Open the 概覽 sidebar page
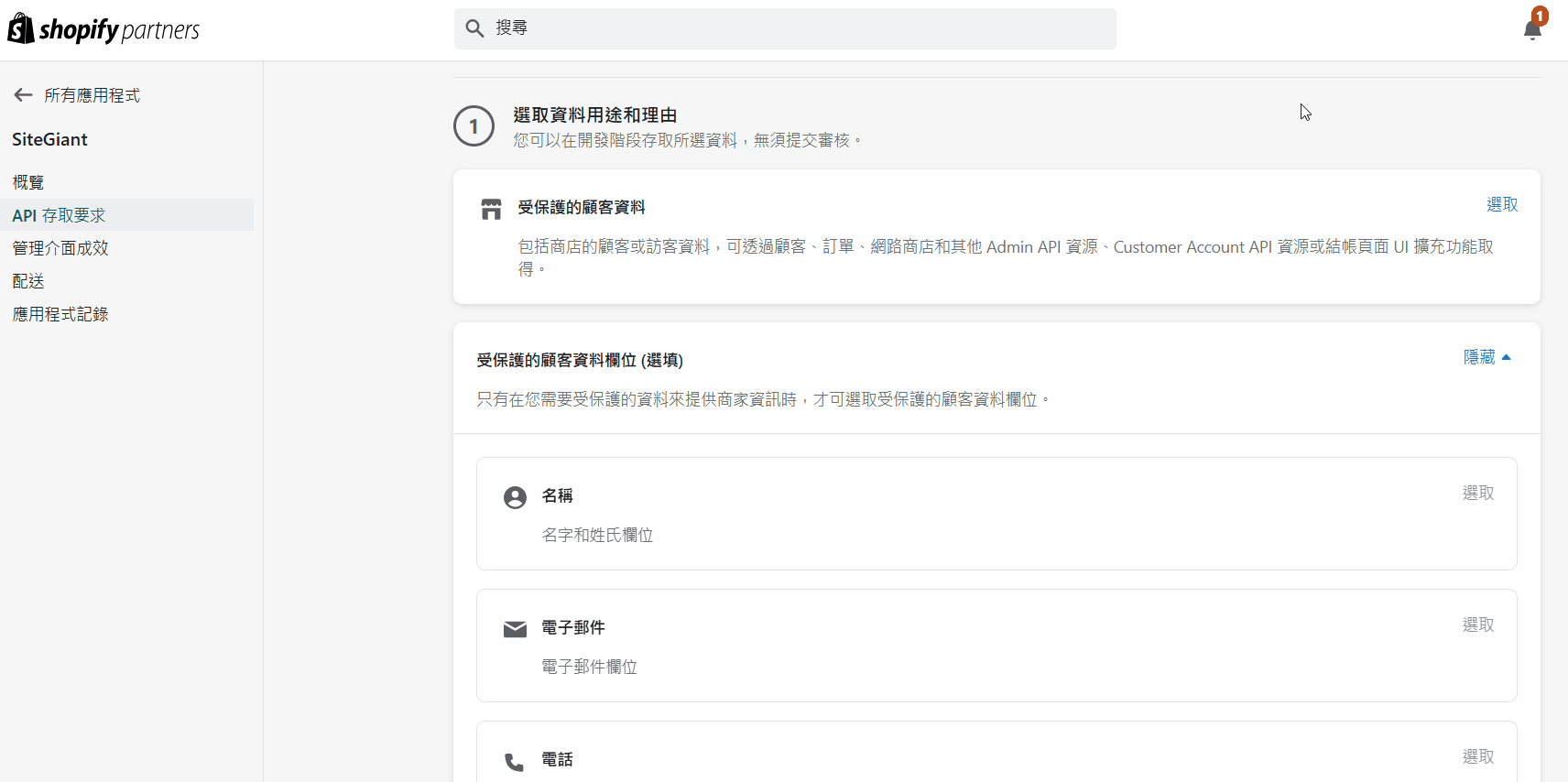Image resolution: width=1568 pixels, height=782 pixels. point(28,182)
